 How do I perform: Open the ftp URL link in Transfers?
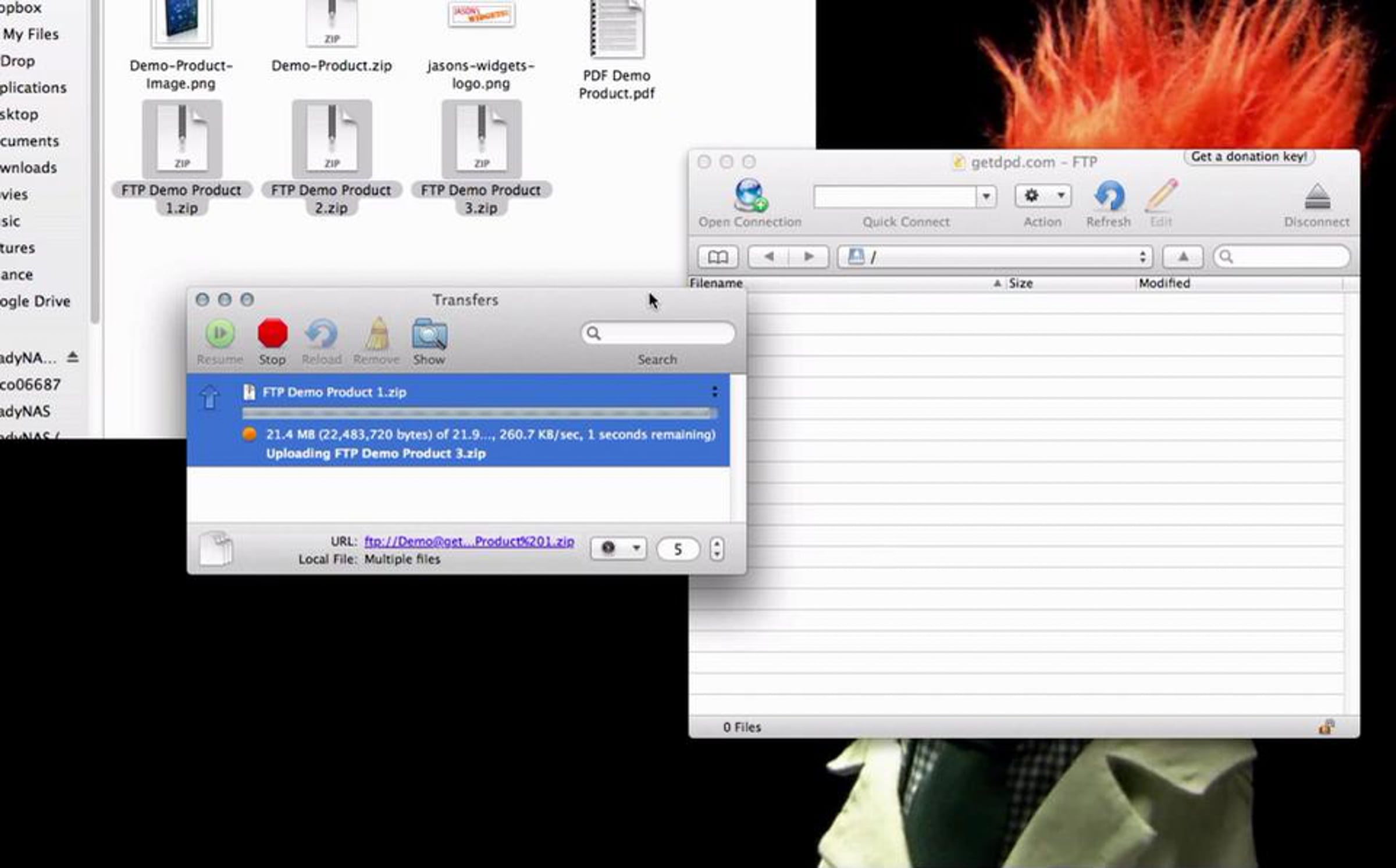coord(469,541)
